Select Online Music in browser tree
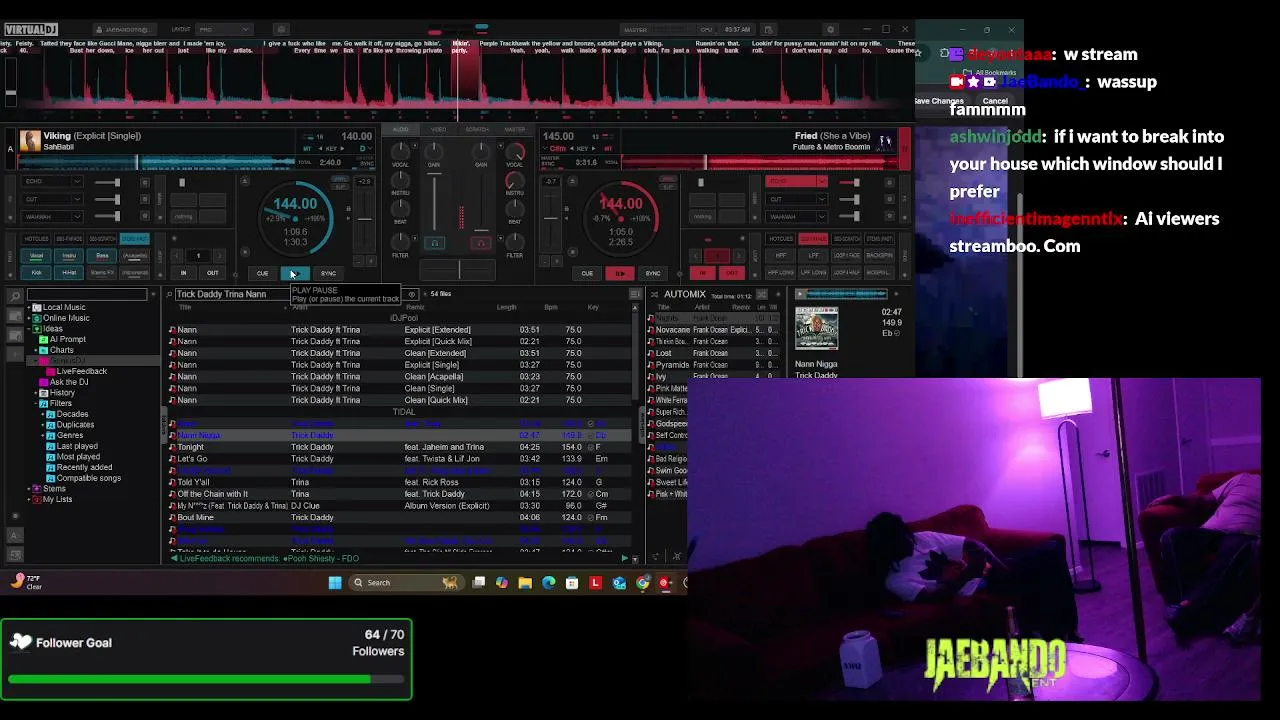This screenshot has width=1280, height=720. [x=66, y=318]
